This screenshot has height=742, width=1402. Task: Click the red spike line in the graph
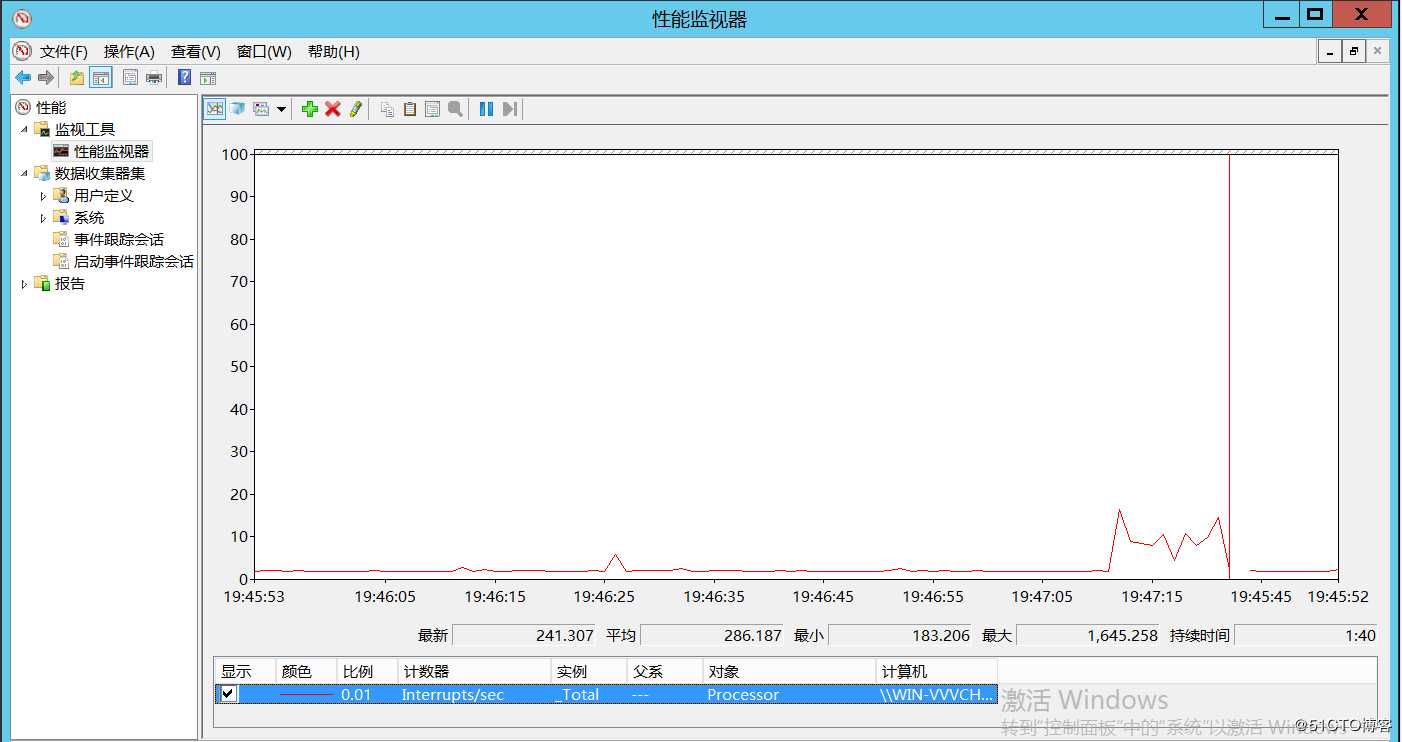point(1229,350)
